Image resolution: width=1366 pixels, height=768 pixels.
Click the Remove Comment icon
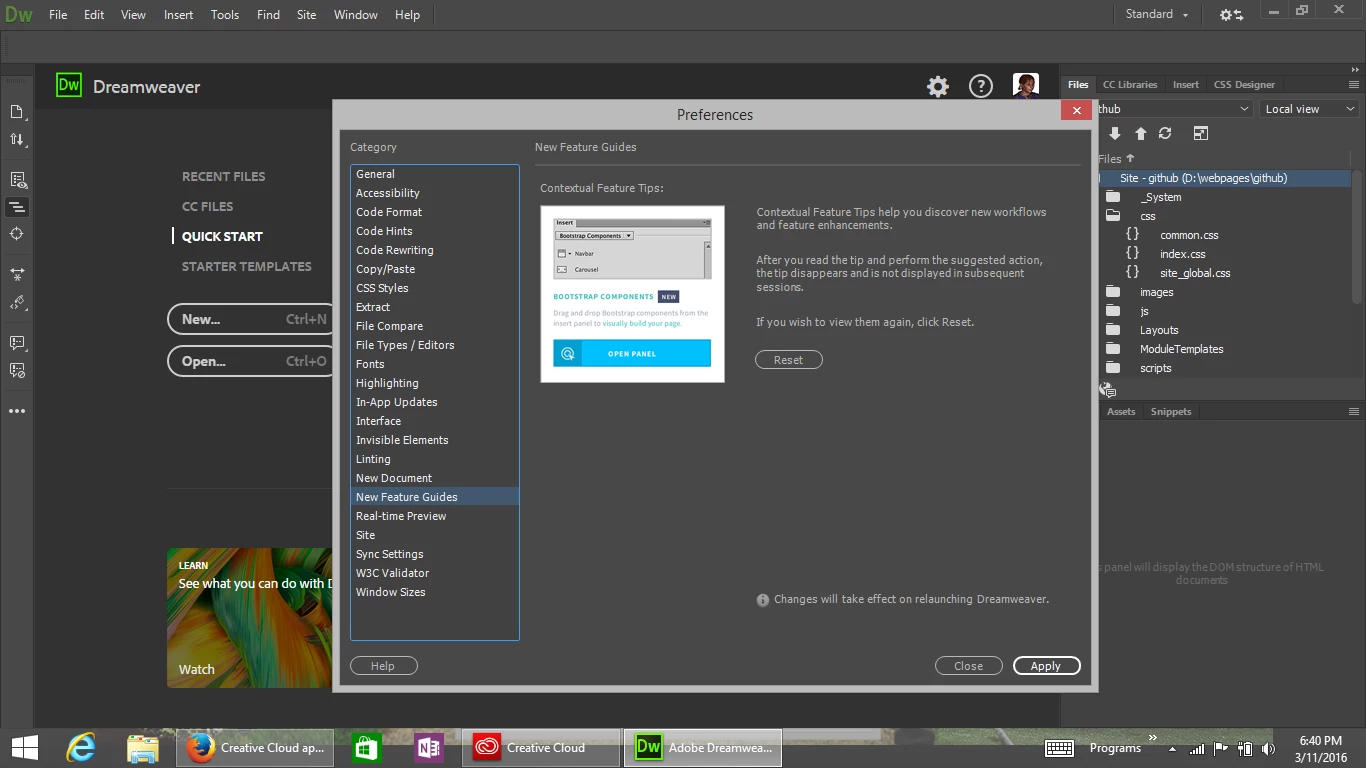coord(17,370)
